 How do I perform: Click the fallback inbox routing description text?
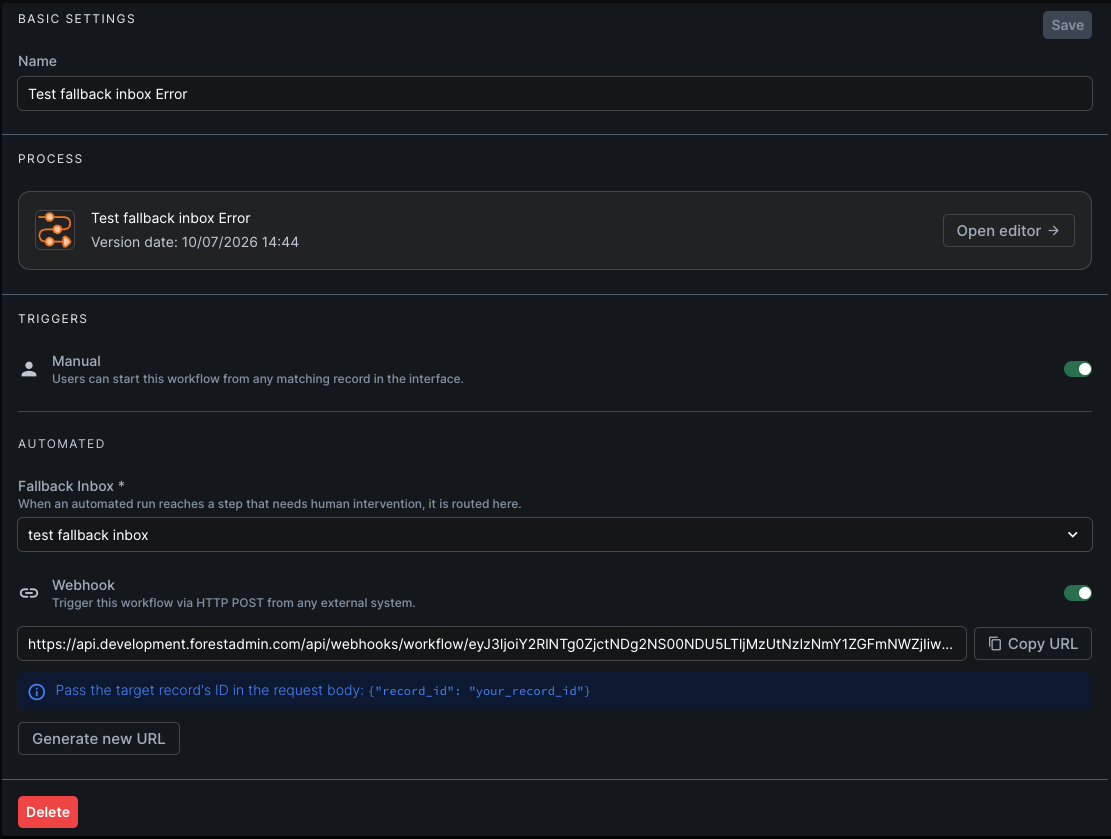[270, 504]
